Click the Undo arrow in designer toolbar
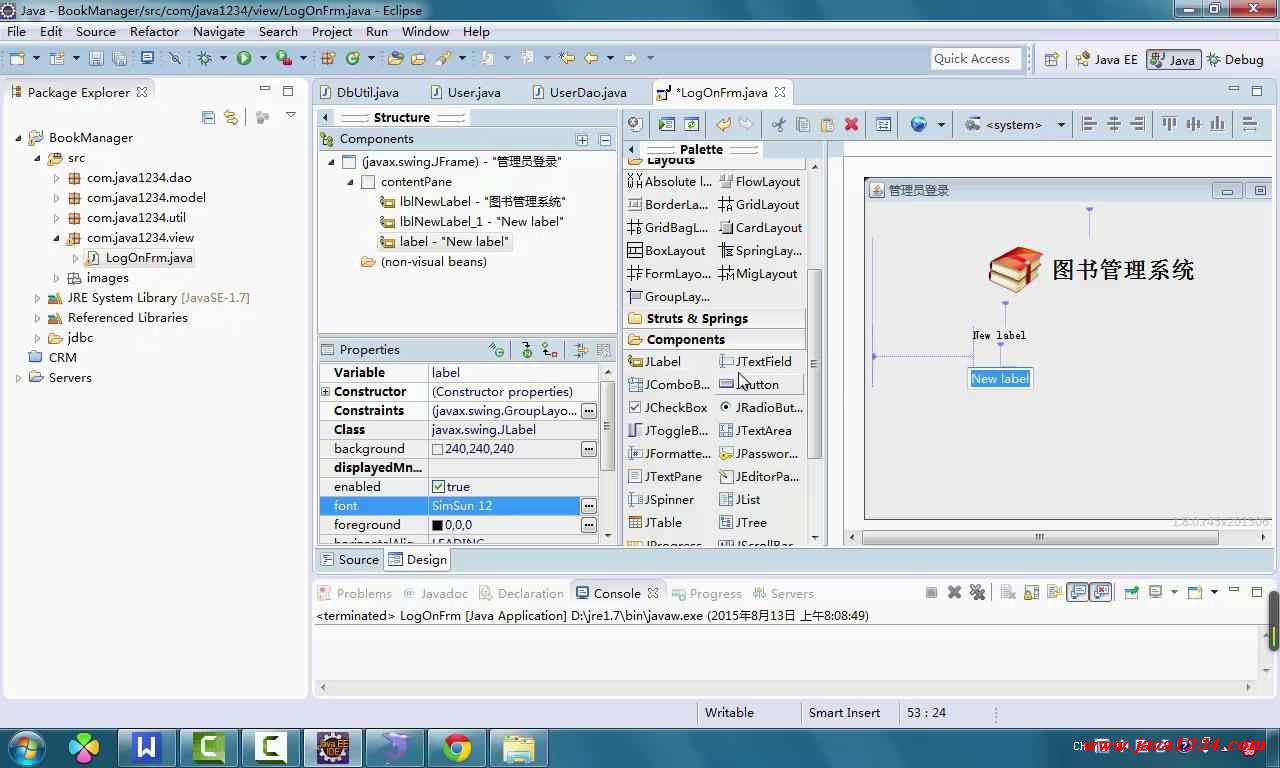The height and width of the screenshot is (768, 1280). (x=723, y=124)
